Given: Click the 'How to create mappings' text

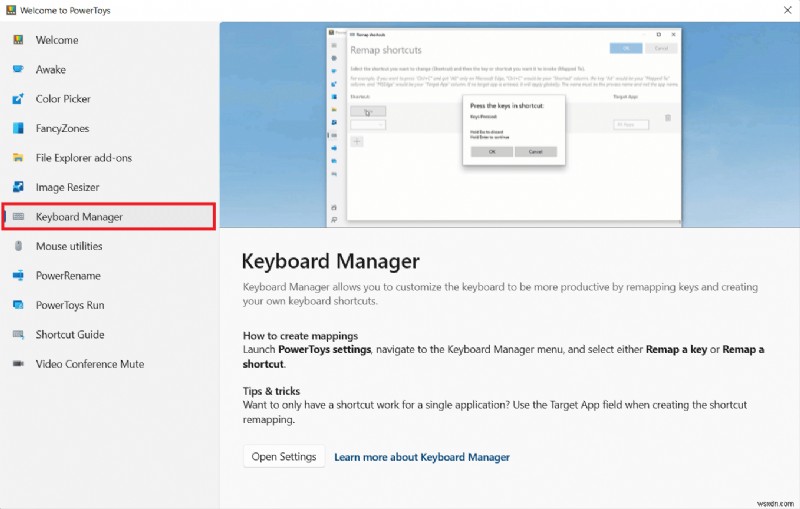Looking at the screenshot, I should click(300, 336).
